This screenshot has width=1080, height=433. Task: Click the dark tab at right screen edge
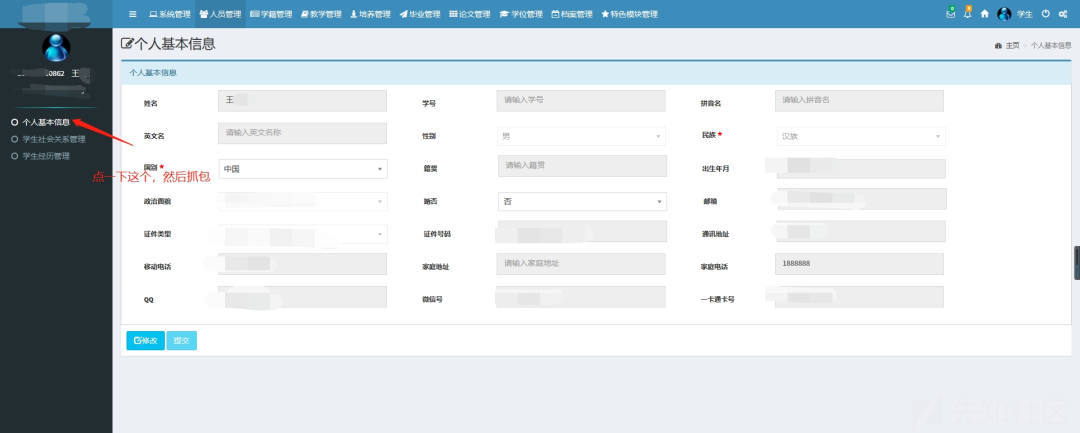pyautogui.click(x=1077, y=262)
